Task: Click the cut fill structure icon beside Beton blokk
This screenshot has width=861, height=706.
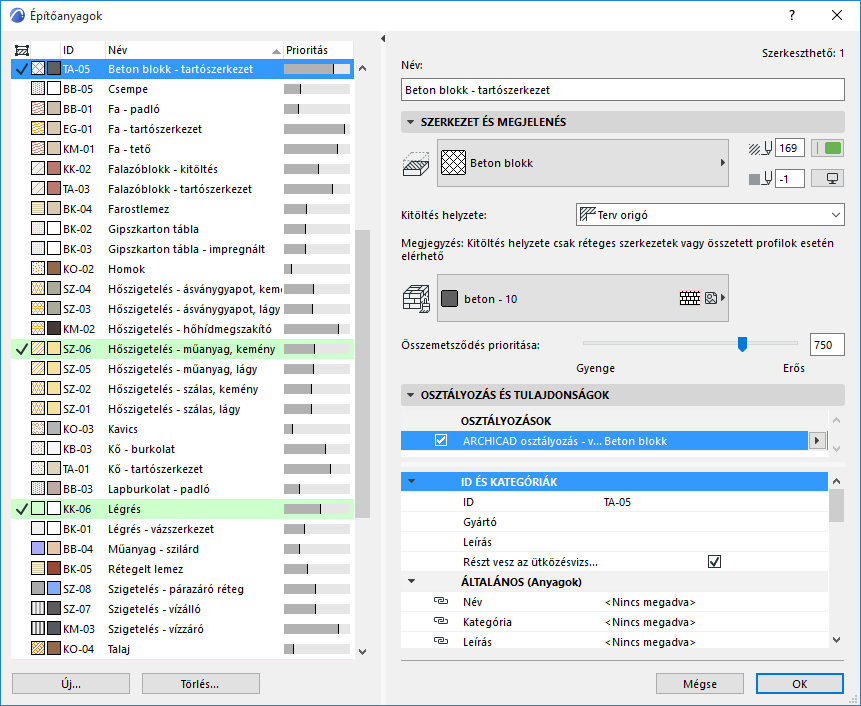Action: (416, 164)
